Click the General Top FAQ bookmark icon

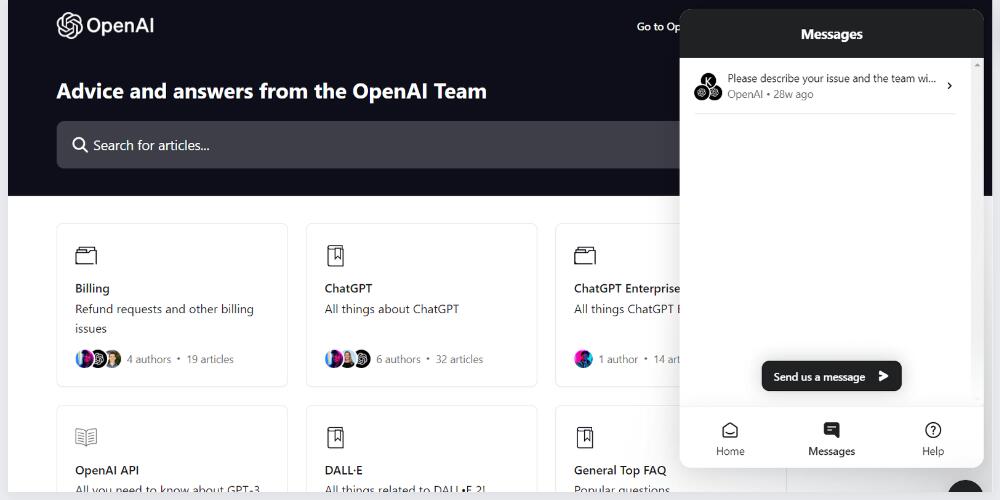coord(585,438)
